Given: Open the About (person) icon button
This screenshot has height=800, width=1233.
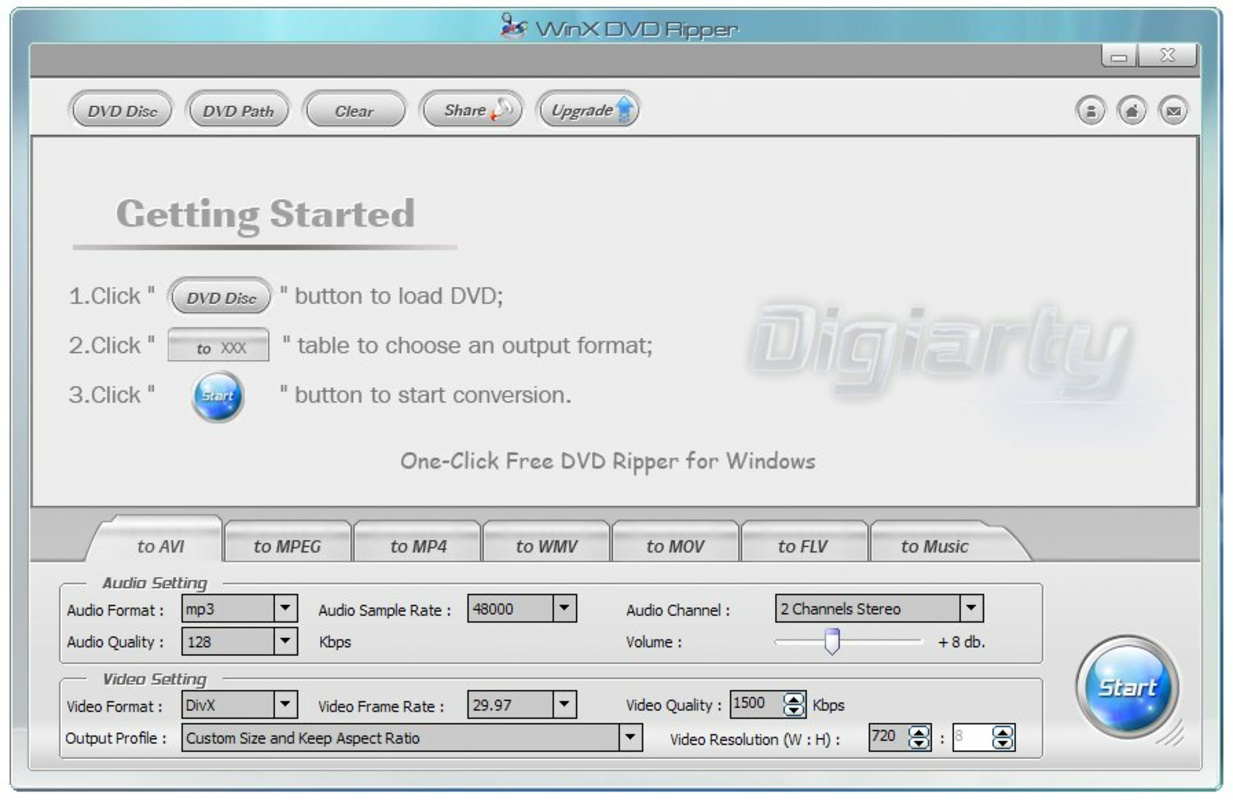Looking at the screenshot, I should pyautogui.click(x=1090, y=111).
